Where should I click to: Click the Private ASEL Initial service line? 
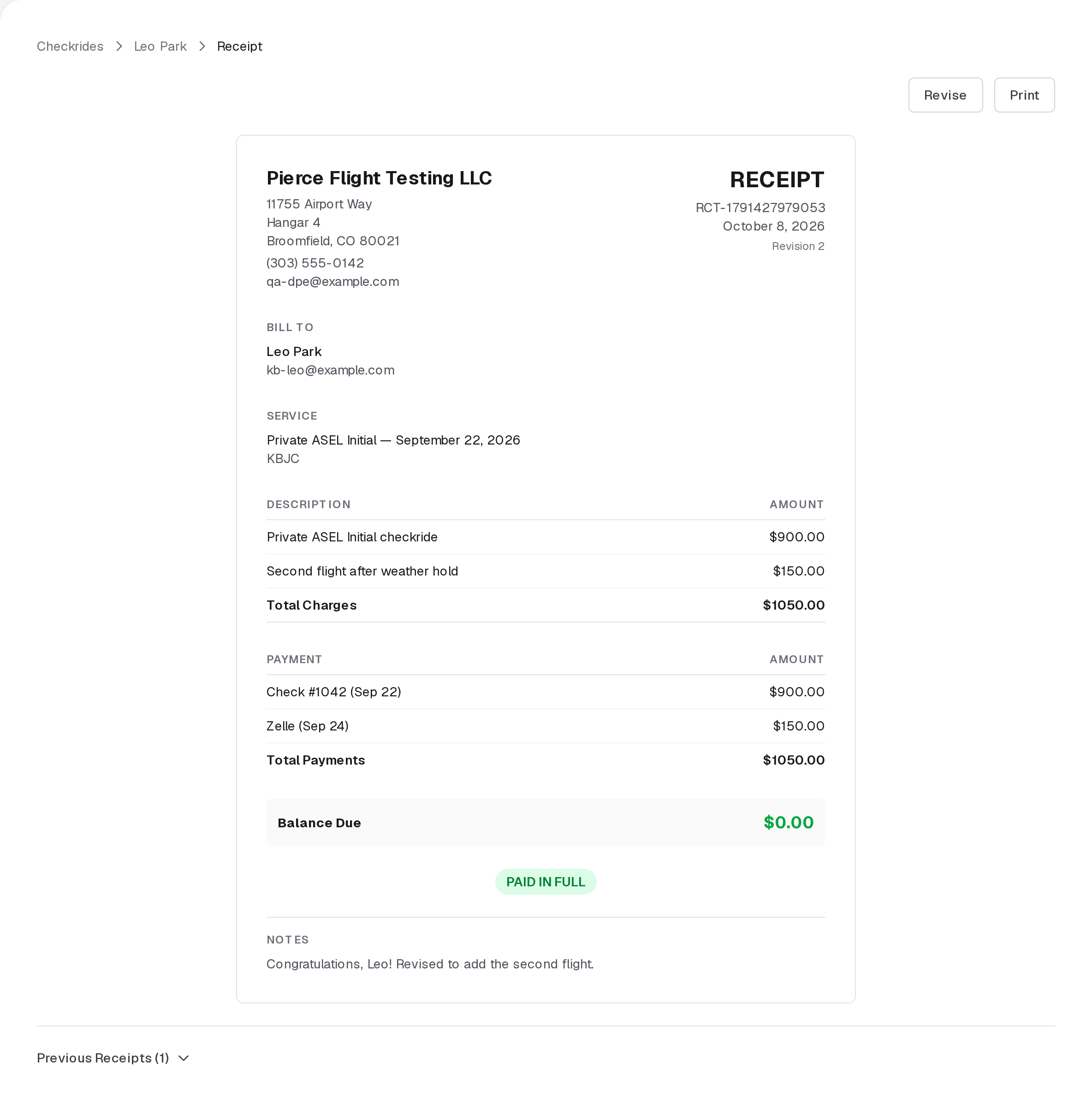click(393, 440)
